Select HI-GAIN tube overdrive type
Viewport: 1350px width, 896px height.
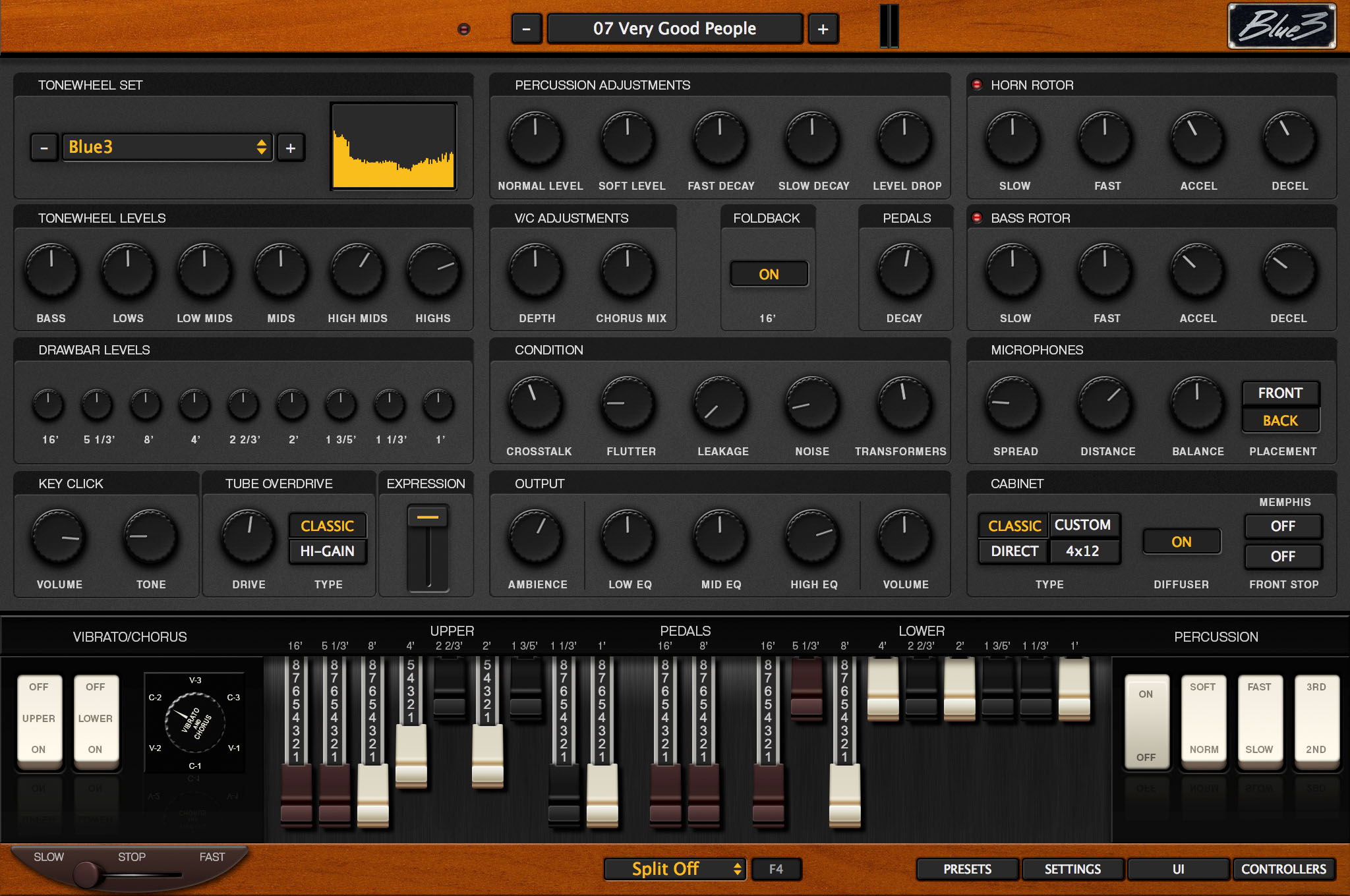(328, 551)
